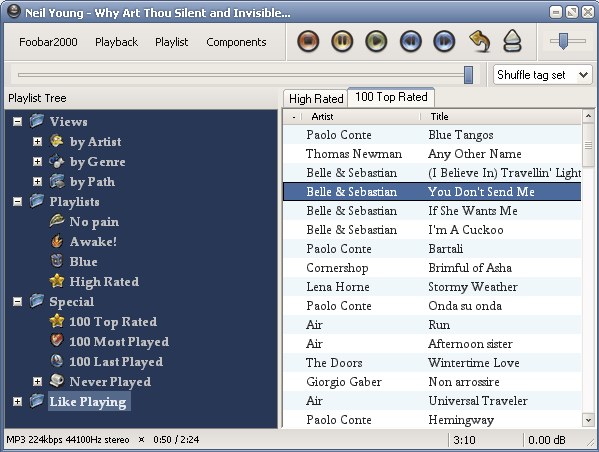Skip to previous track button

pyautogui.click(x=410, y=41)
